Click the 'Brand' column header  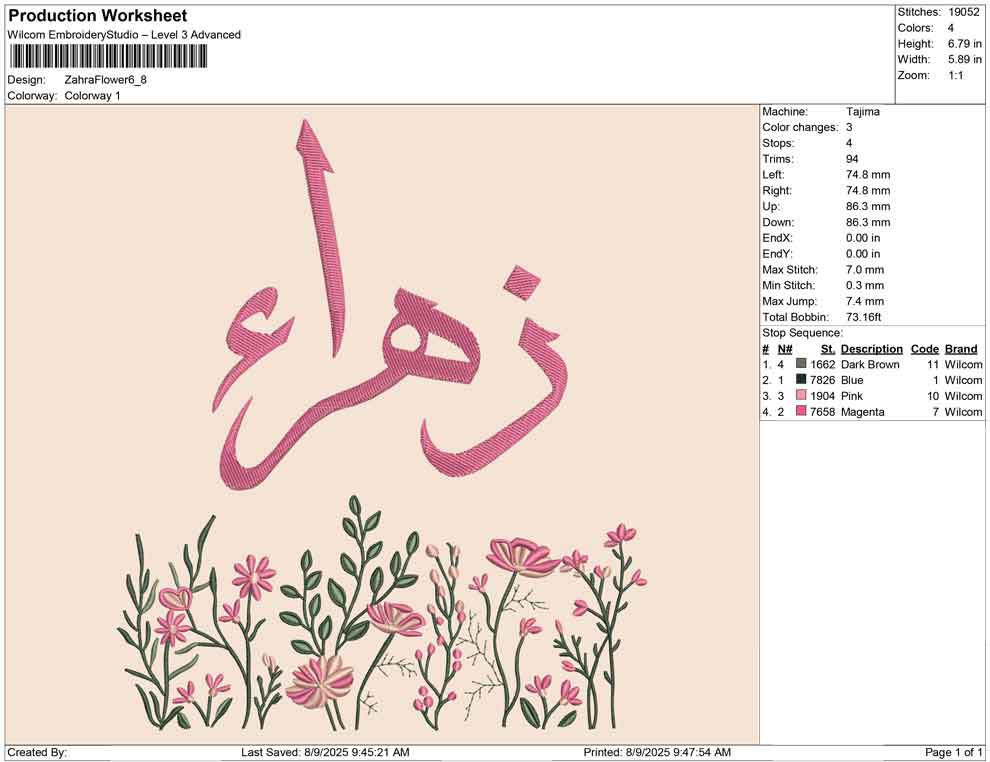click(961, 349)
